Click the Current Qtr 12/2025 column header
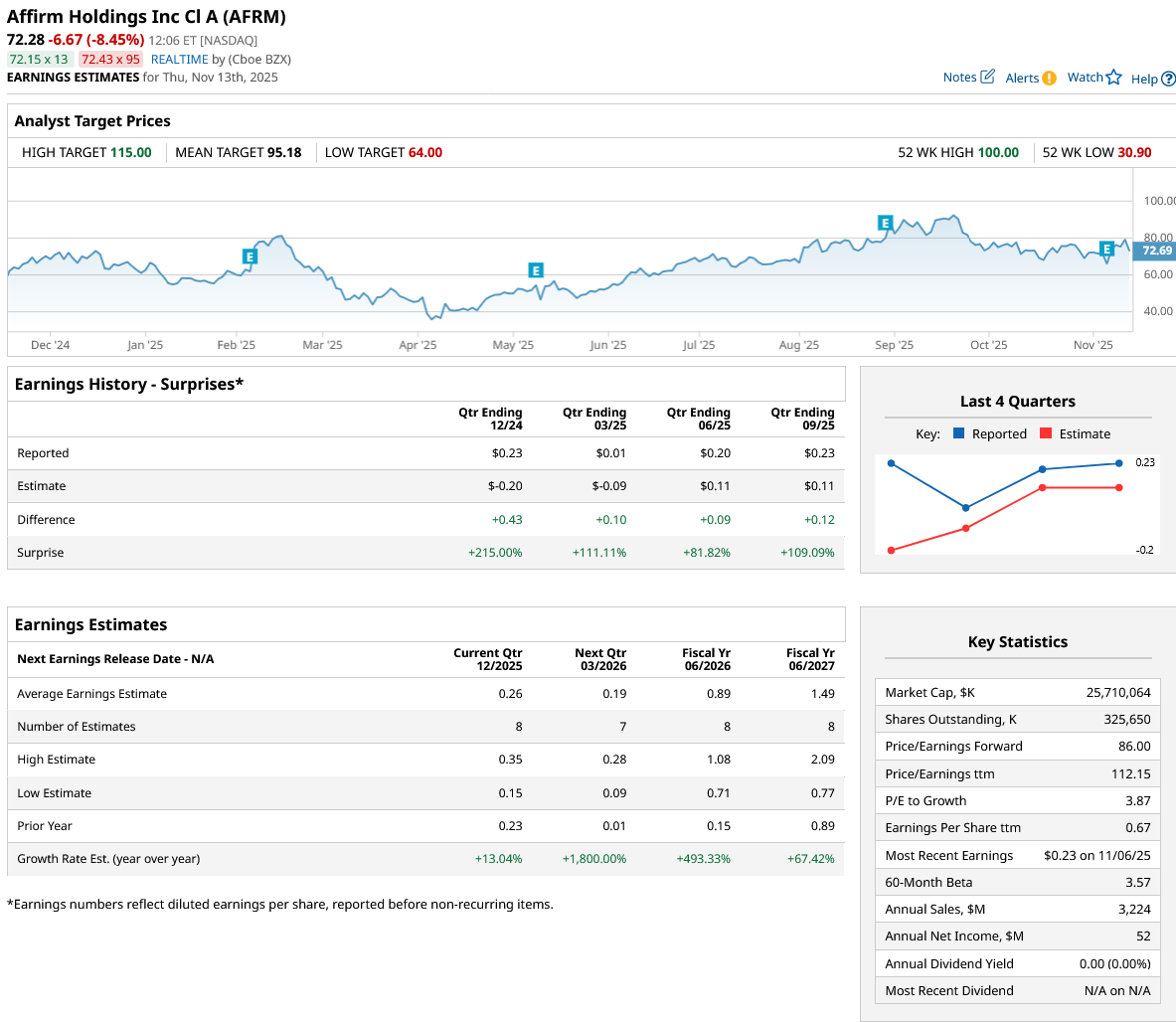 487,659
